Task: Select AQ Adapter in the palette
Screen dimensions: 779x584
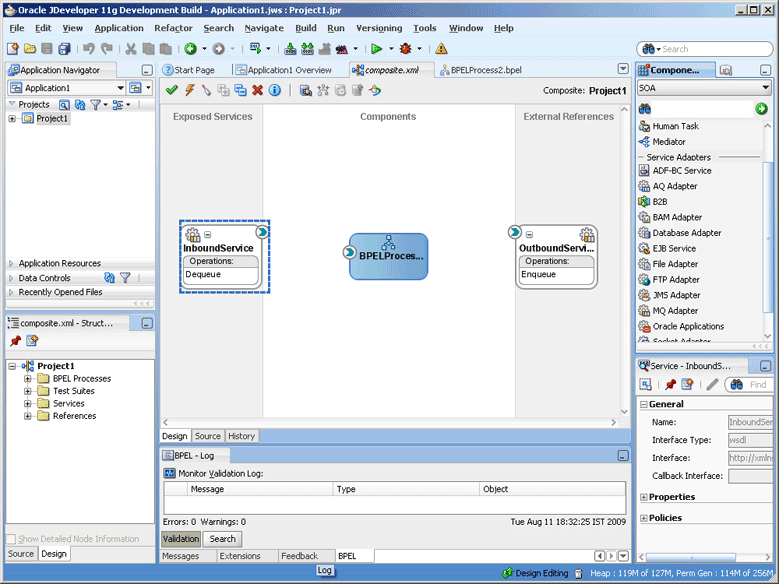Action: pyautogui.click(x=674, y=186)
